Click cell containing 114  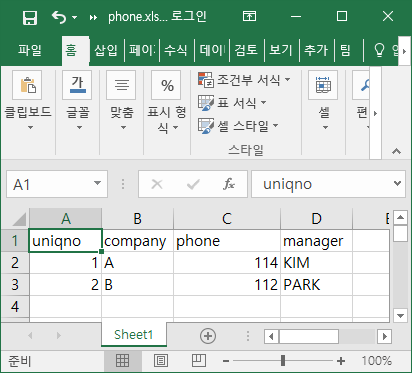(227, 263)
